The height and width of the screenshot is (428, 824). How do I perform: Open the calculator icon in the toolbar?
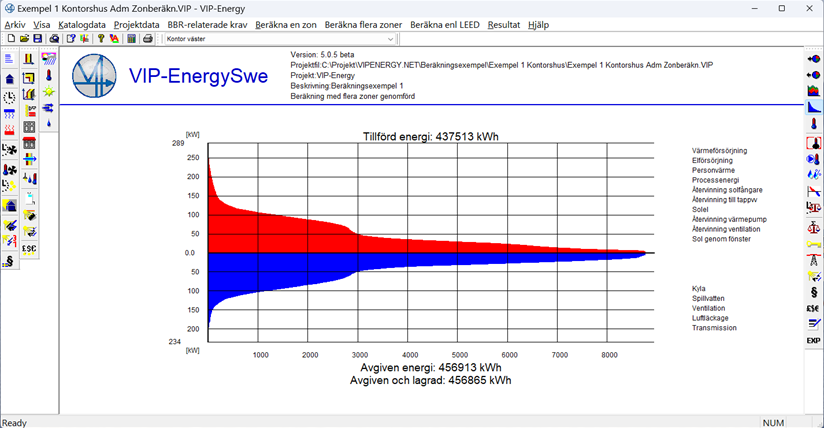(131, 39)
